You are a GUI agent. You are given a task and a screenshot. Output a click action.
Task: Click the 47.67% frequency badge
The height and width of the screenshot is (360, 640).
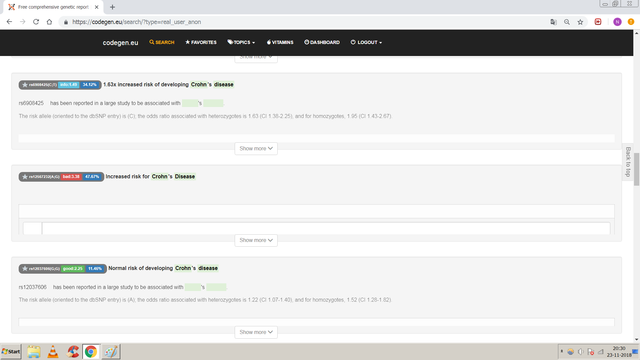[x=92, y=177]
